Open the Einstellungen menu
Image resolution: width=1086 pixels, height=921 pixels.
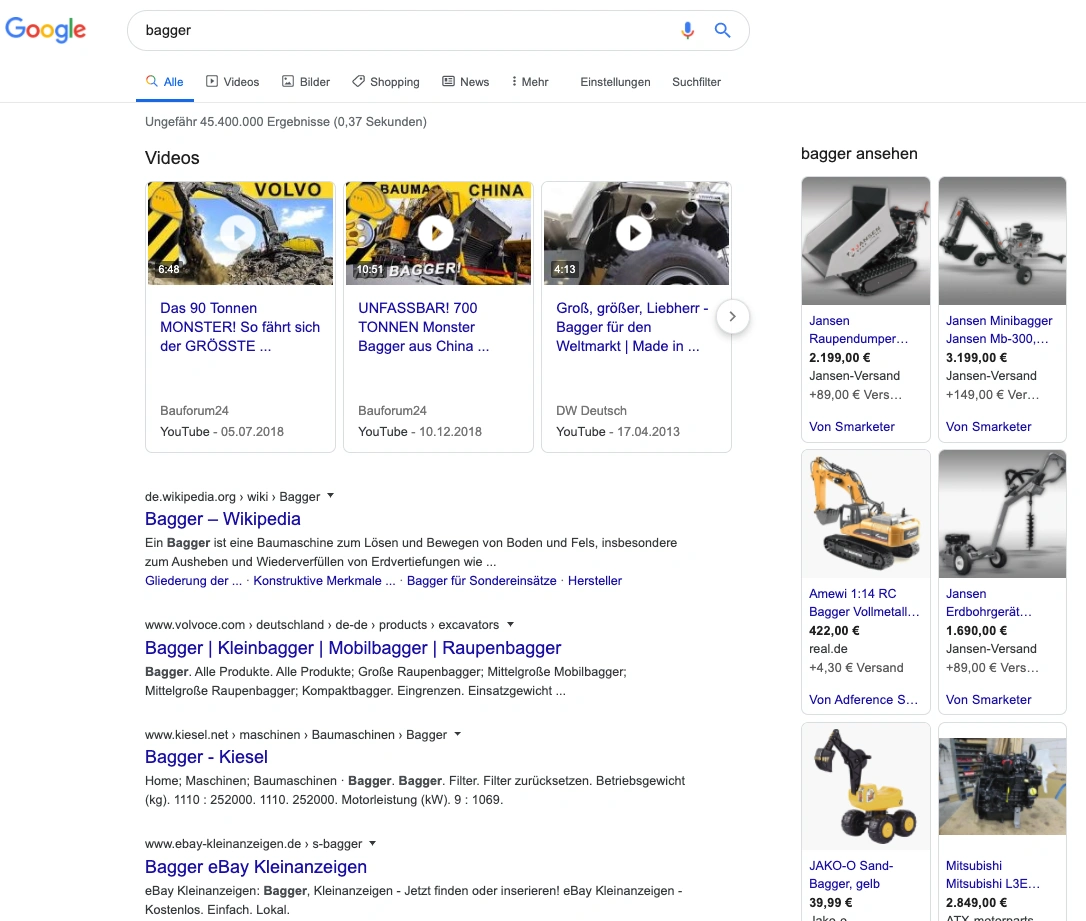[615, 82]
